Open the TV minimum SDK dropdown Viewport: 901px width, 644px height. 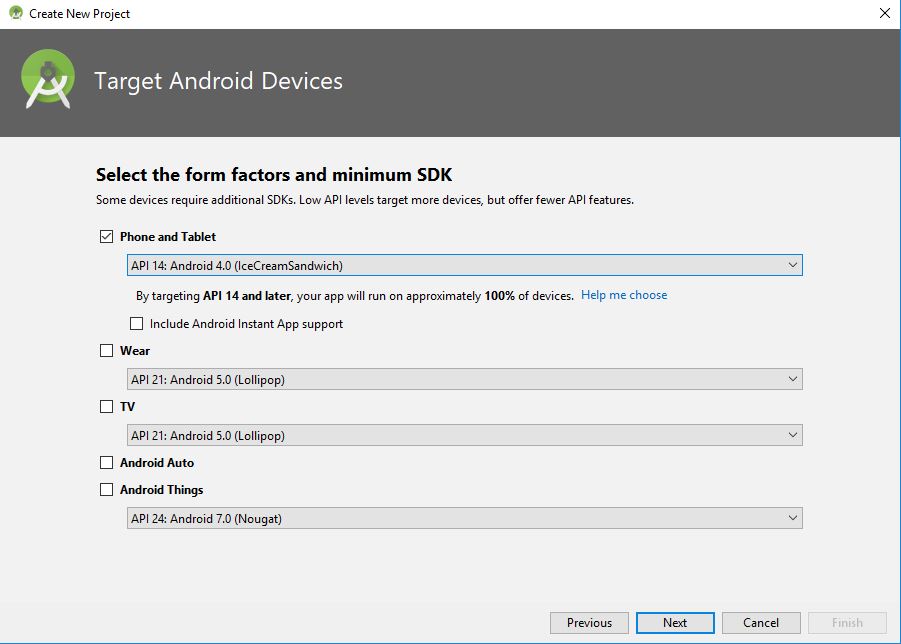pos(464,435)
